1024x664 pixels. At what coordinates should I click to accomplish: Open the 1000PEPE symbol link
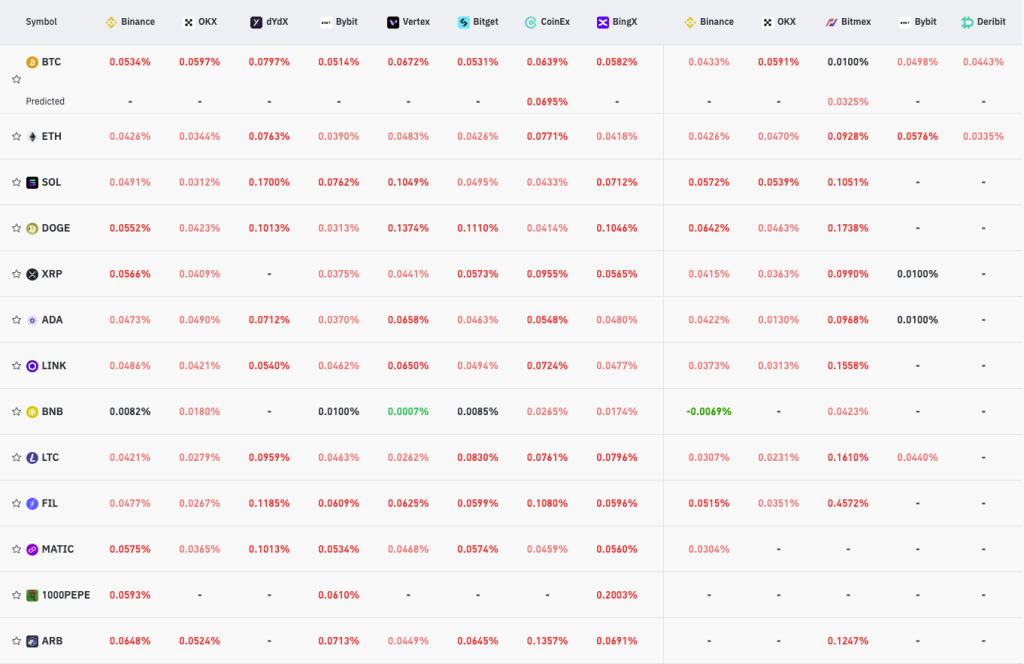[66, 595]
